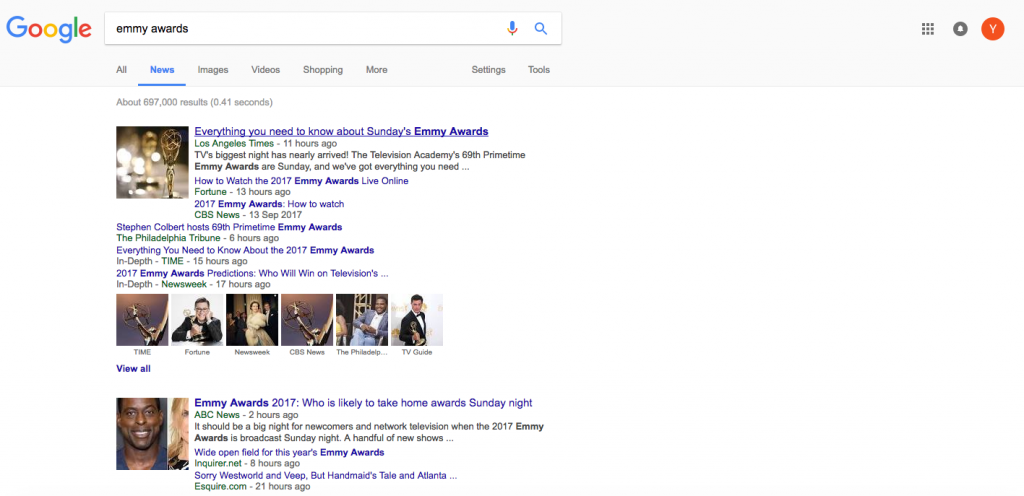Open the Settings dropdown
The width and height of the screenshot is (1024, 496).
(488, 70)
